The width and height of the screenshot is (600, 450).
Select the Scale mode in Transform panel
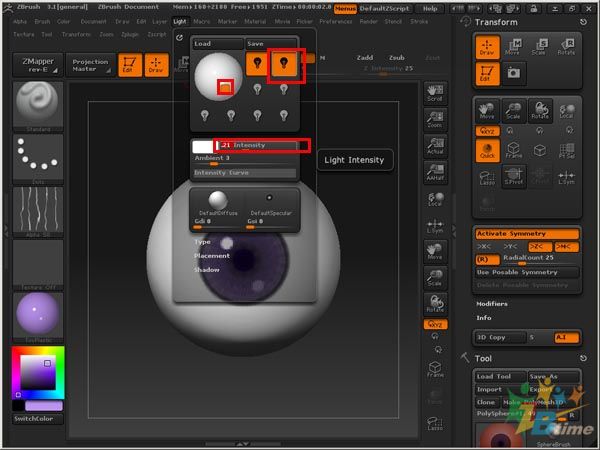tap(540, 47)
